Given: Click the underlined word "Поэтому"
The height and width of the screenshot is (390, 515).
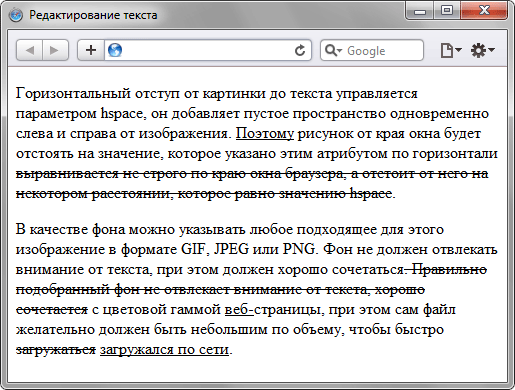Looking at the screenshot, I should [x=265, y=134].
